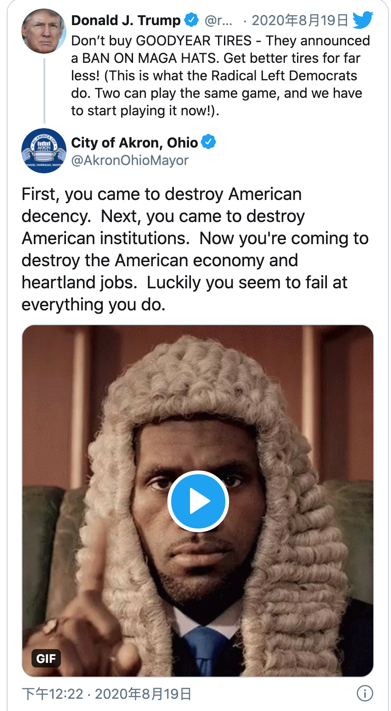The width and height of the screenshot is (391, 711).
Task: Play the GIF with the blue play button
Action: [x=198, y=501]
